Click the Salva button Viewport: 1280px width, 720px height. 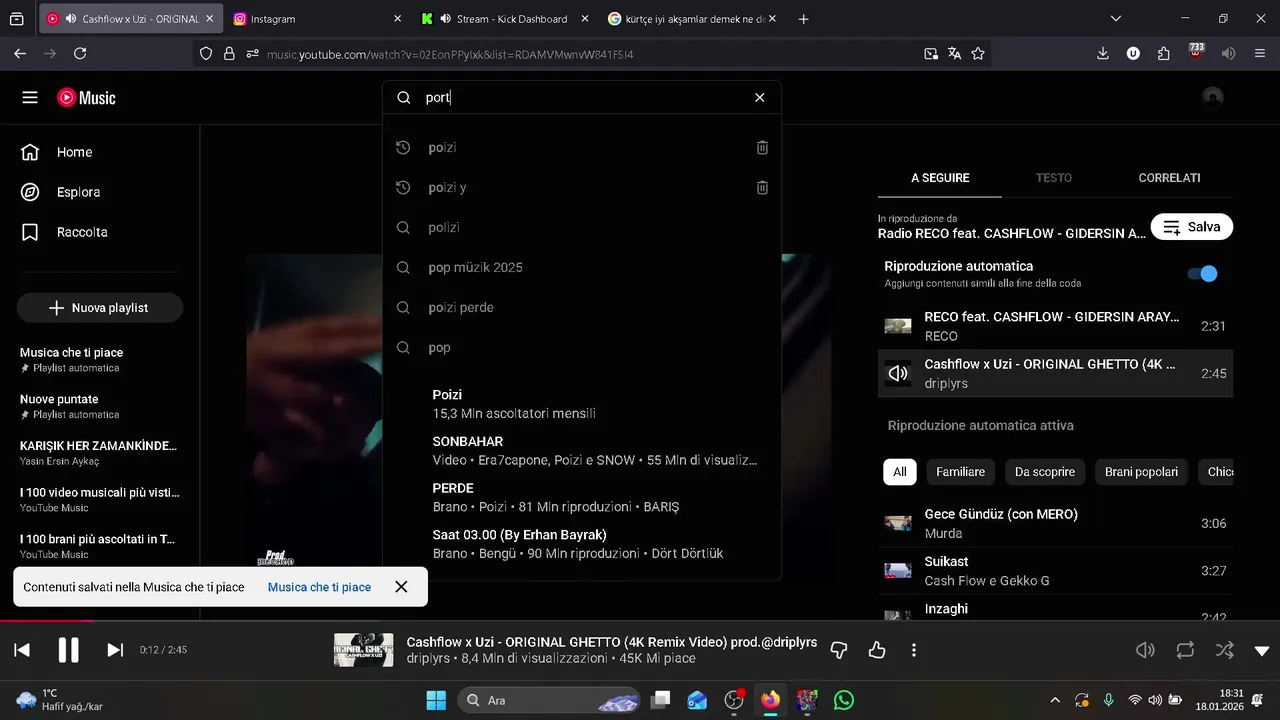coord(1192,227)
